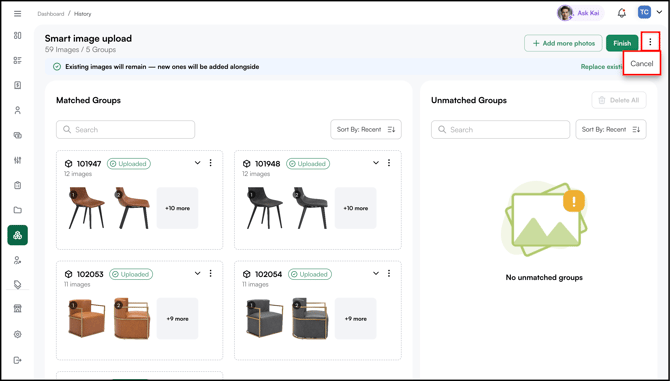Click +10 more in group 101947

pos(177,208)
